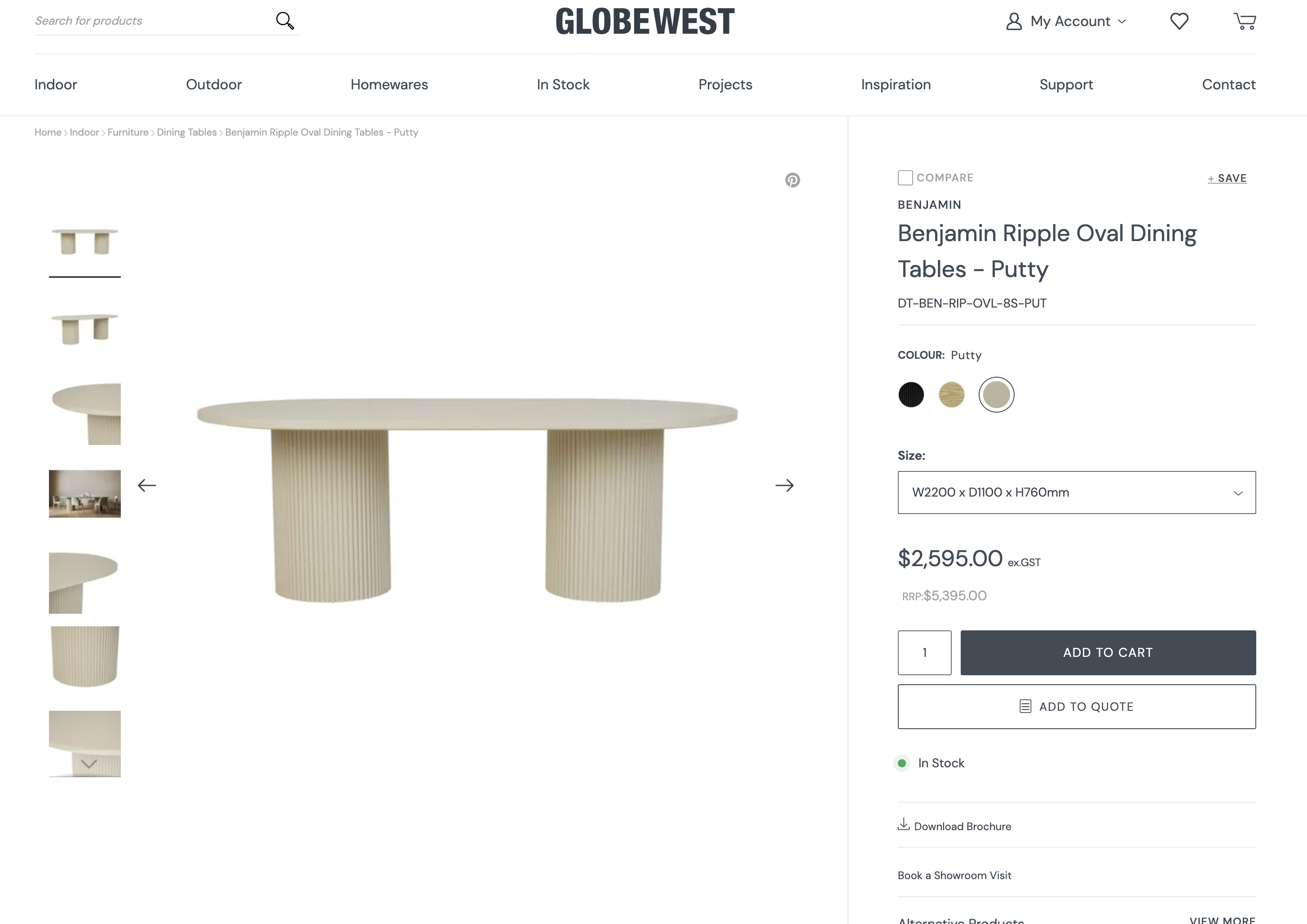Expand the My Account menu
1307x924 pixels.
tap(1066, 22)
